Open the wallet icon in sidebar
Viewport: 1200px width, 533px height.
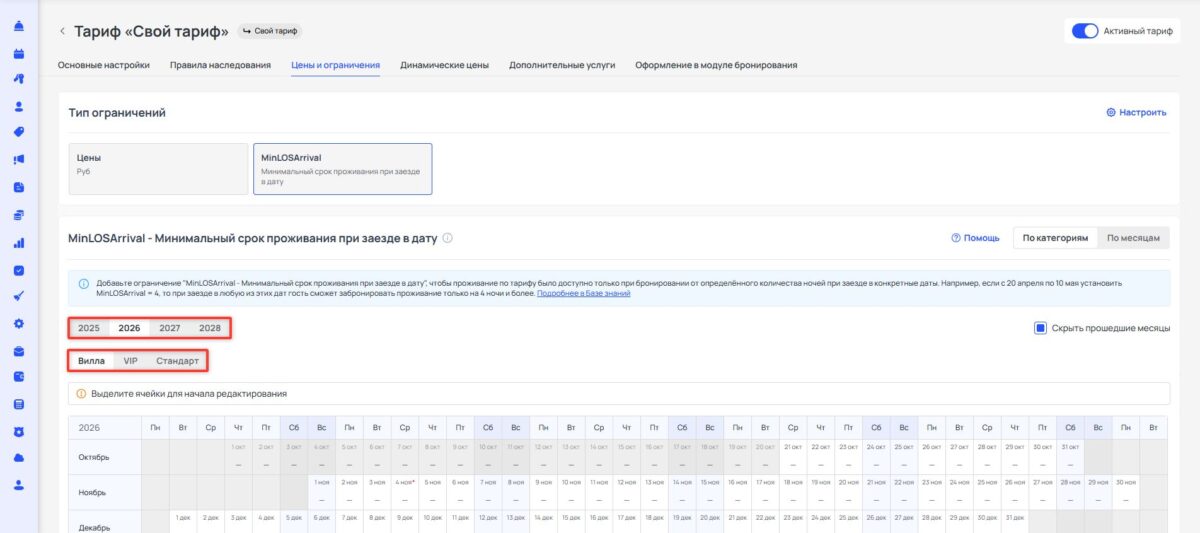[x=19, y=377]
